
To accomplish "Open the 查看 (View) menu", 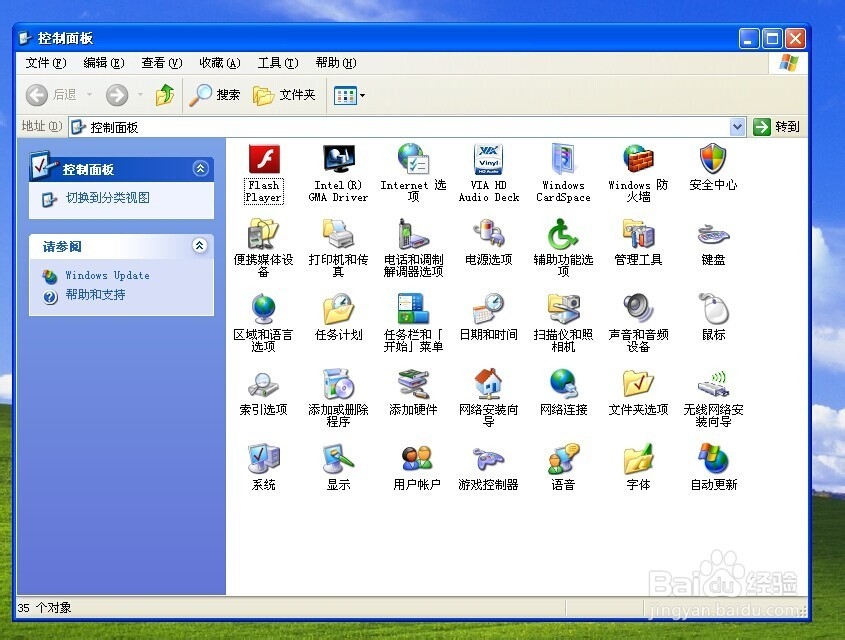I will (x=160, y=62).
